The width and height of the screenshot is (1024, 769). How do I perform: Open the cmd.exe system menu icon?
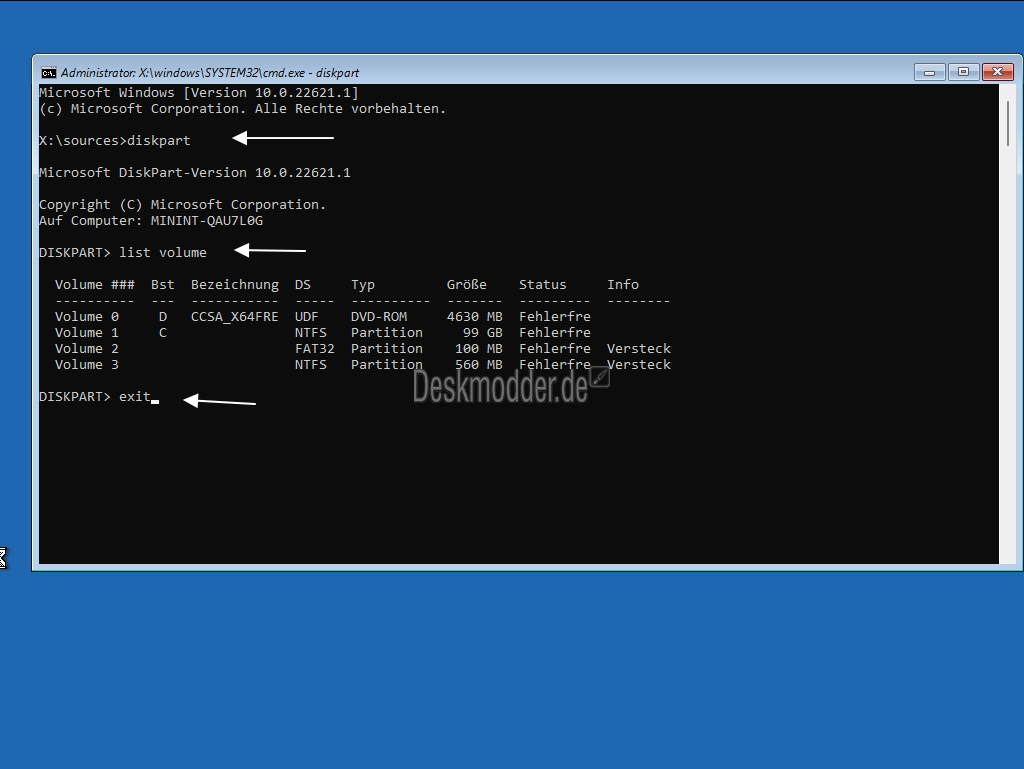pyautogui.click(x=49, y=72)
